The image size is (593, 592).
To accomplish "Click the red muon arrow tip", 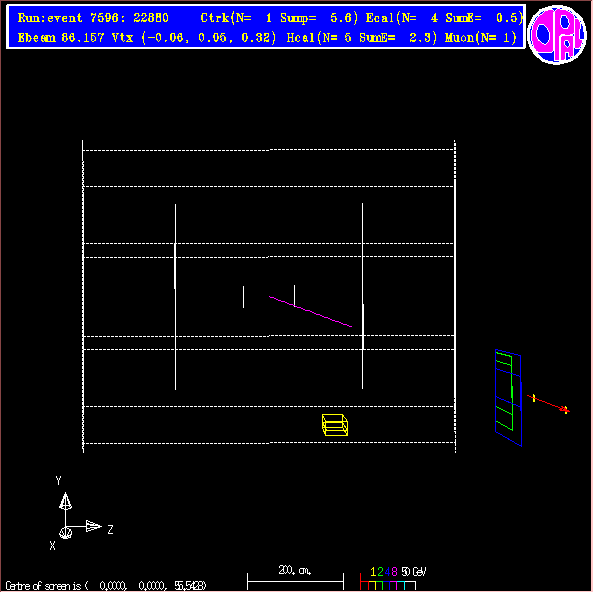I will coord(565,410).
